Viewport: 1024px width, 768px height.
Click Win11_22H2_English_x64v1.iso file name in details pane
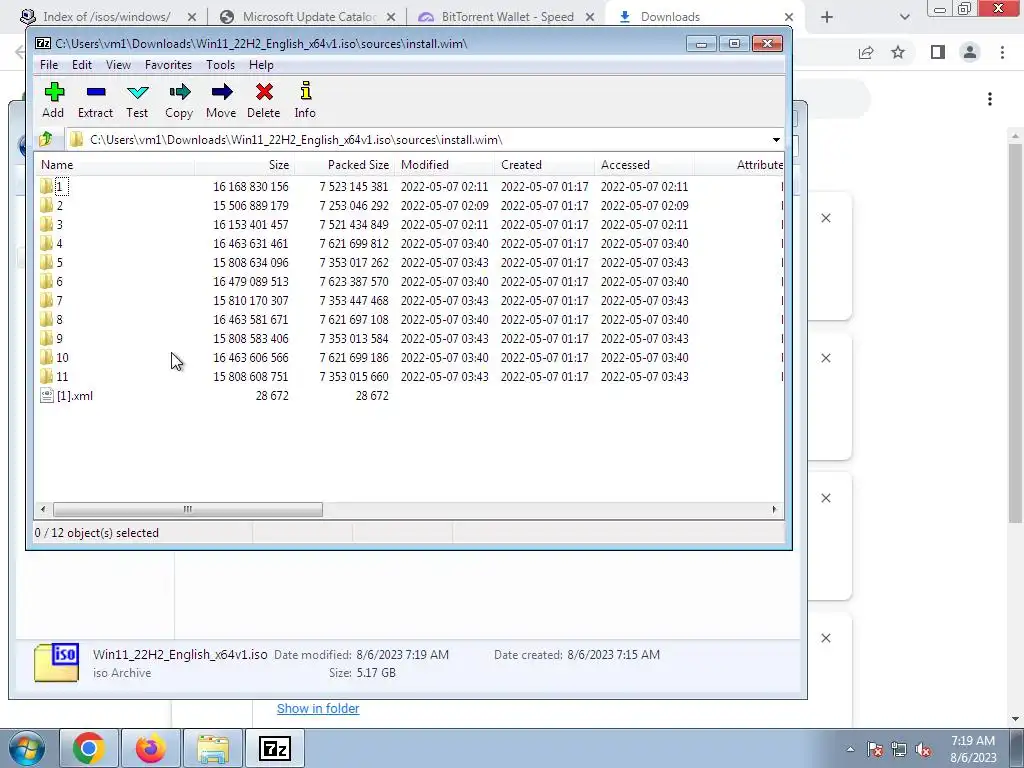tap(180, 654)
